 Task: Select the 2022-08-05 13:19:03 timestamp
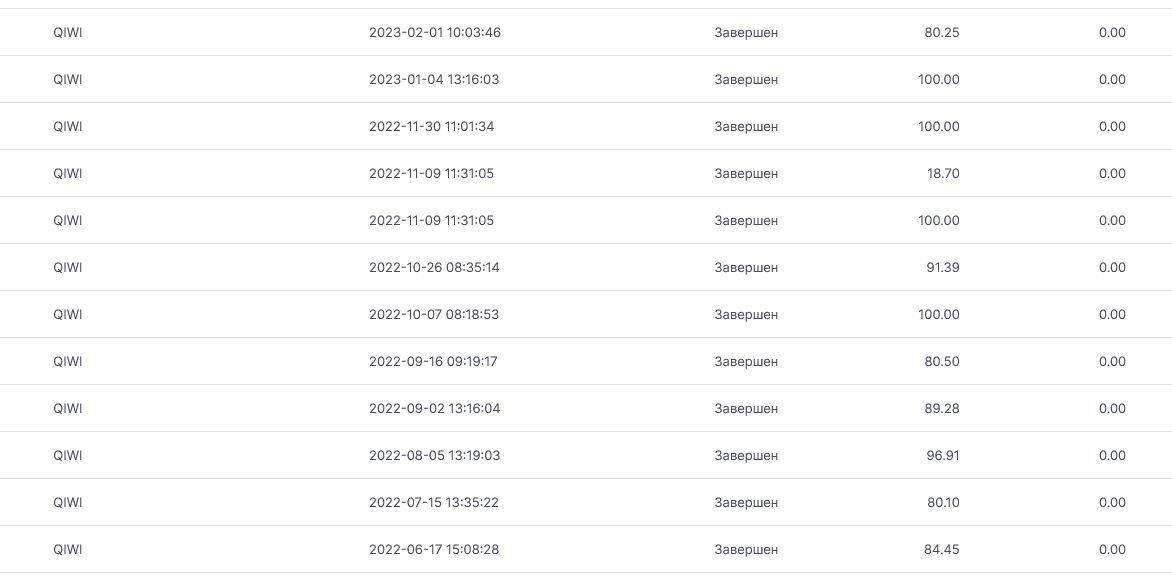point(434,456)
